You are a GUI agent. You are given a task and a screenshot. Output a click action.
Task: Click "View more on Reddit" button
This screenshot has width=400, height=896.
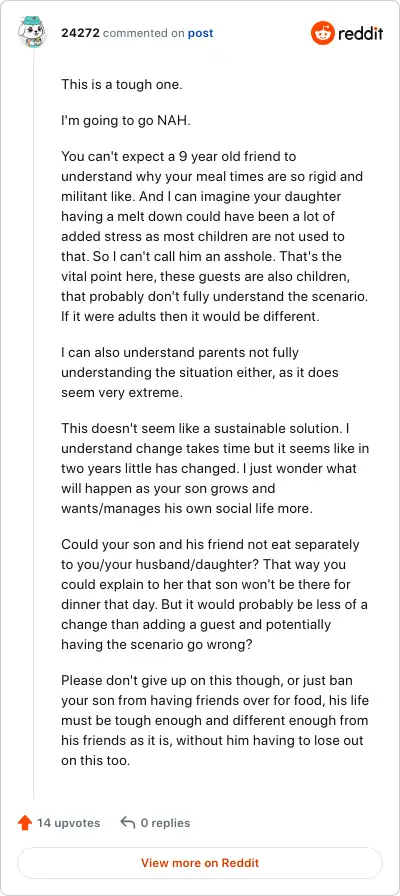click(200, 863)
